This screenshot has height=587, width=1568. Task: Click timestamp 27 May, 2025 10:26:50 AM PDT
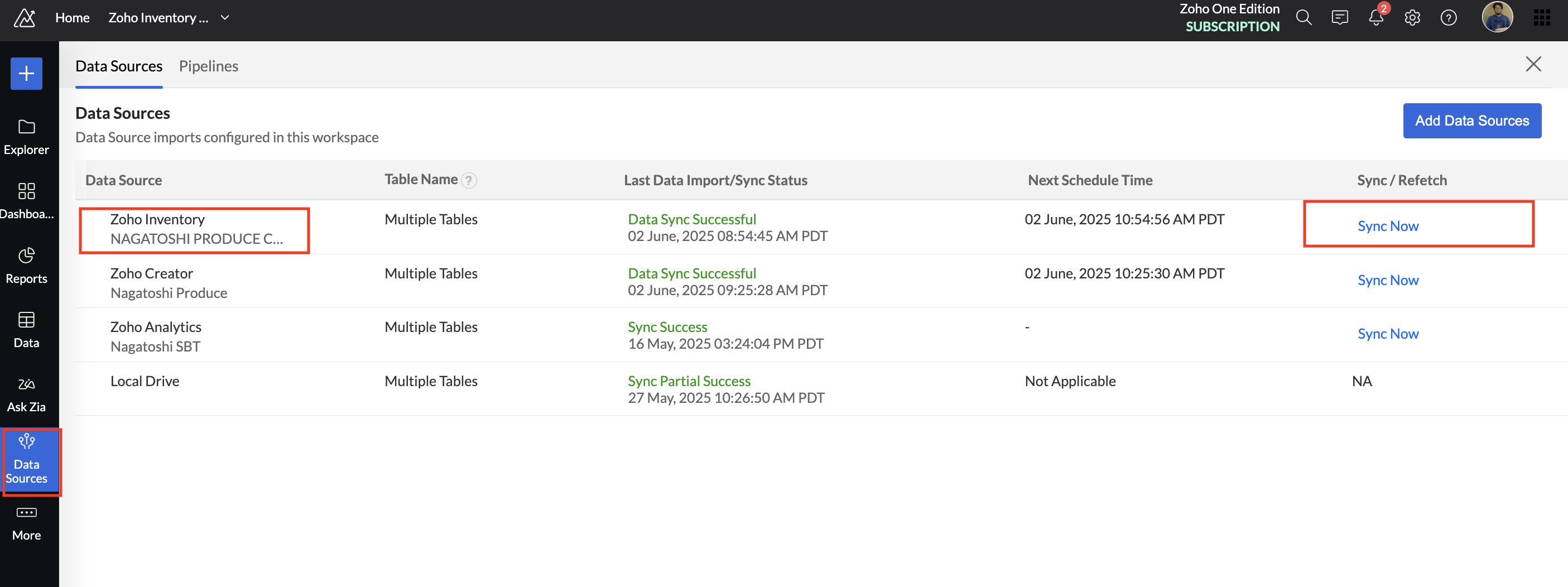[x=726, y=398]
